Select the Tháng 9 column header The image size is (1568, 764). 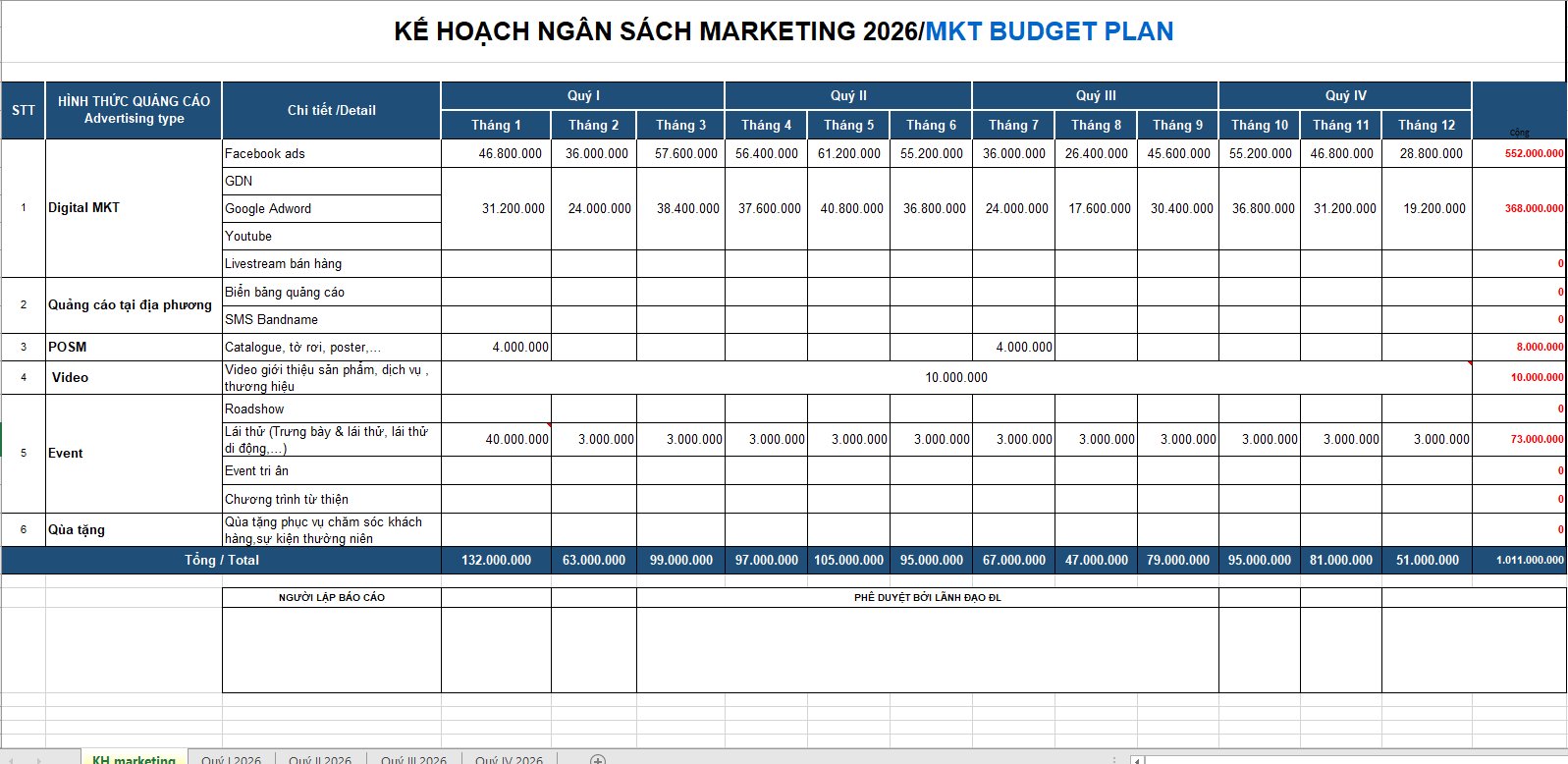coord(1177,125)
